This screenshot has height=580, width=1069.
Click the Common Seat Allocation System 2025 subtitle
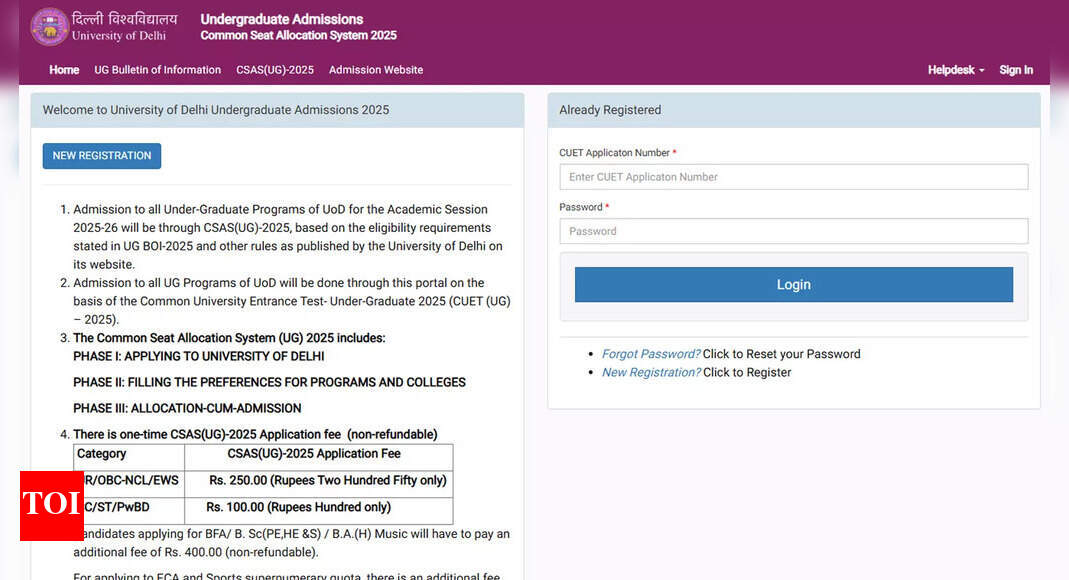(298, 36)
